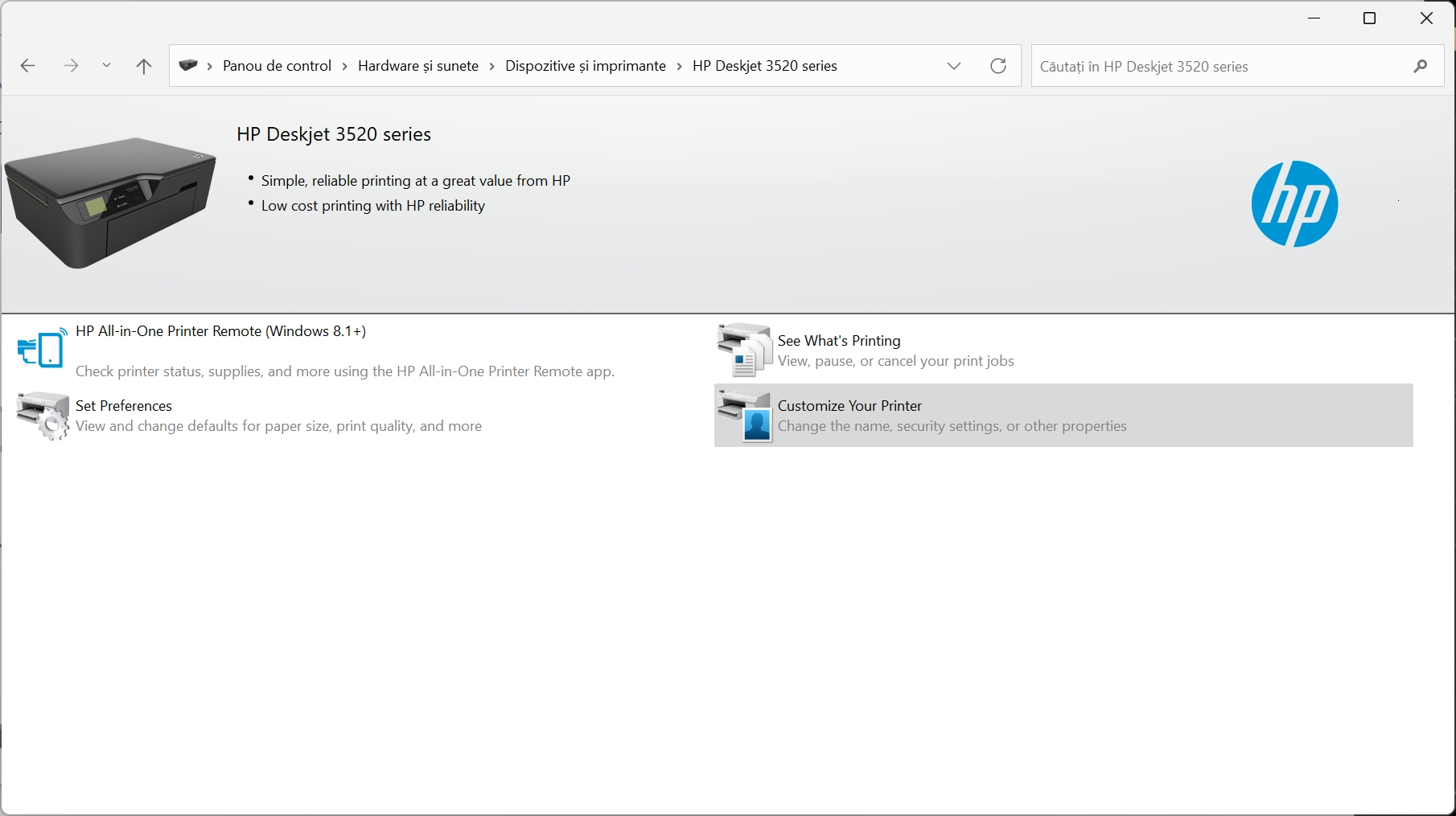This screenshot has height=816, width=1456.
Task: Open Hardware și sunete breadcrumb
Action: [418, 66]
